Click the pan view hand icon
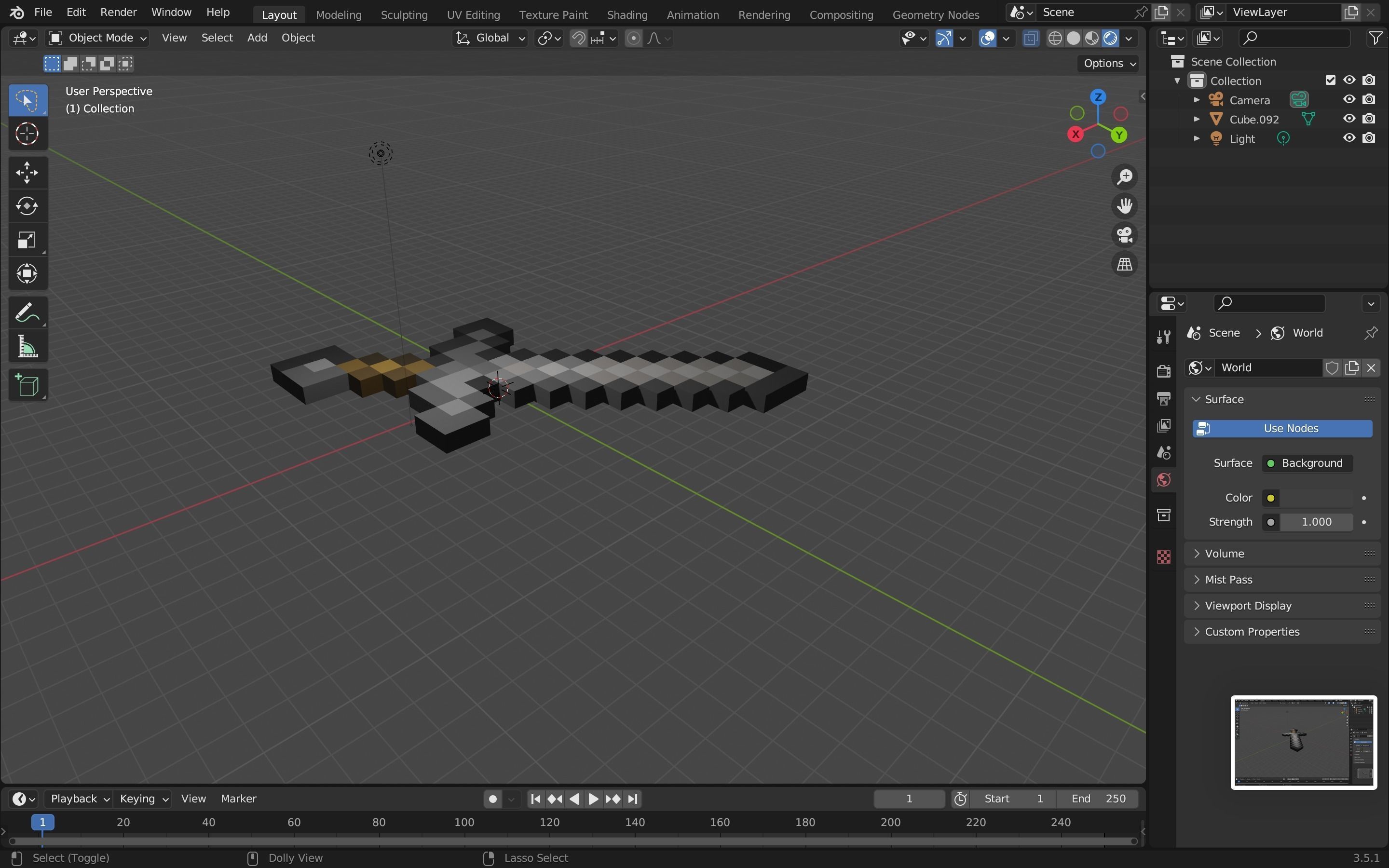Viewport: 1389px width, 868px height. point(1124,206)
